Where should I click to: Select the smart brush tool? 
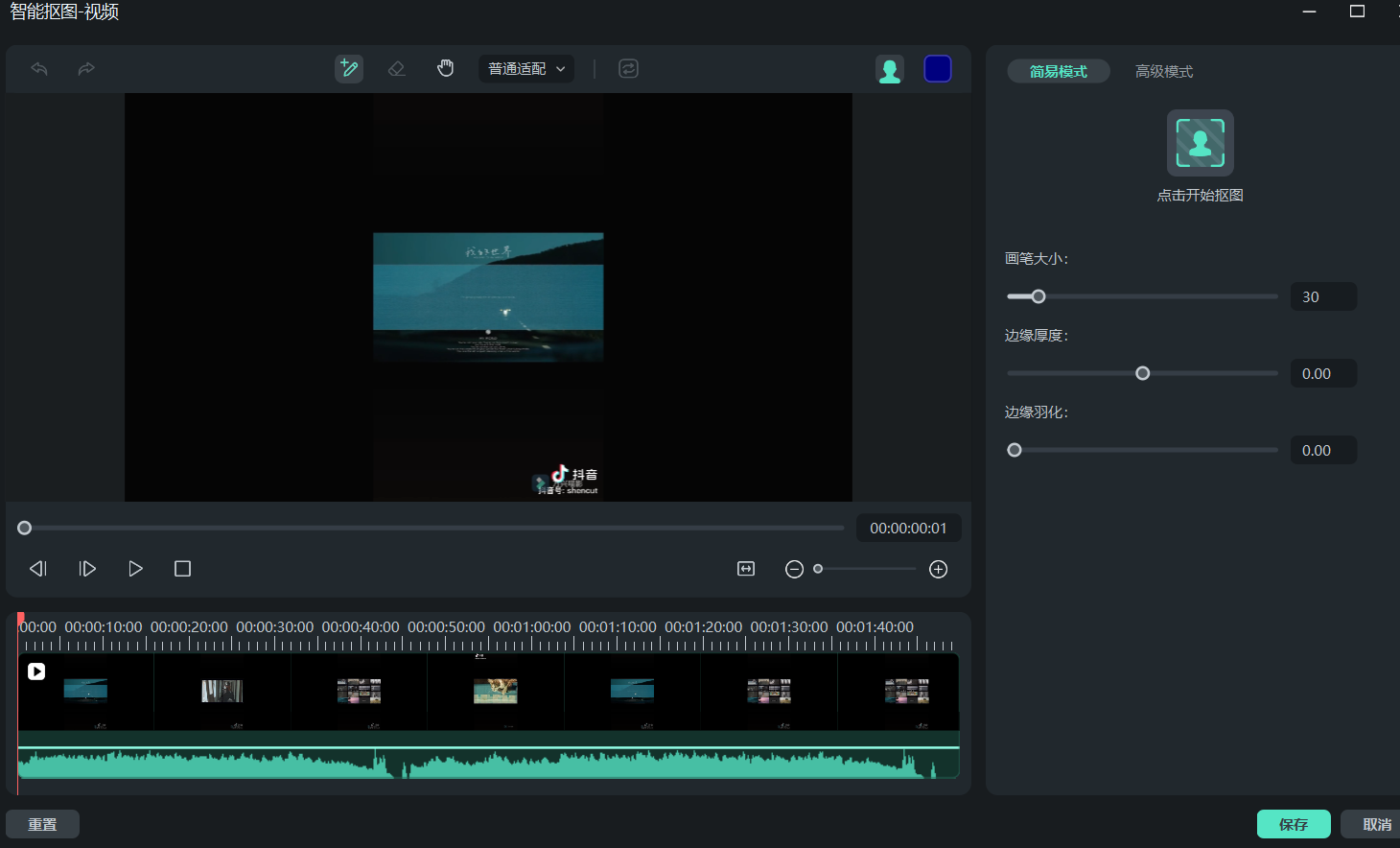click(x=349, y=68)
